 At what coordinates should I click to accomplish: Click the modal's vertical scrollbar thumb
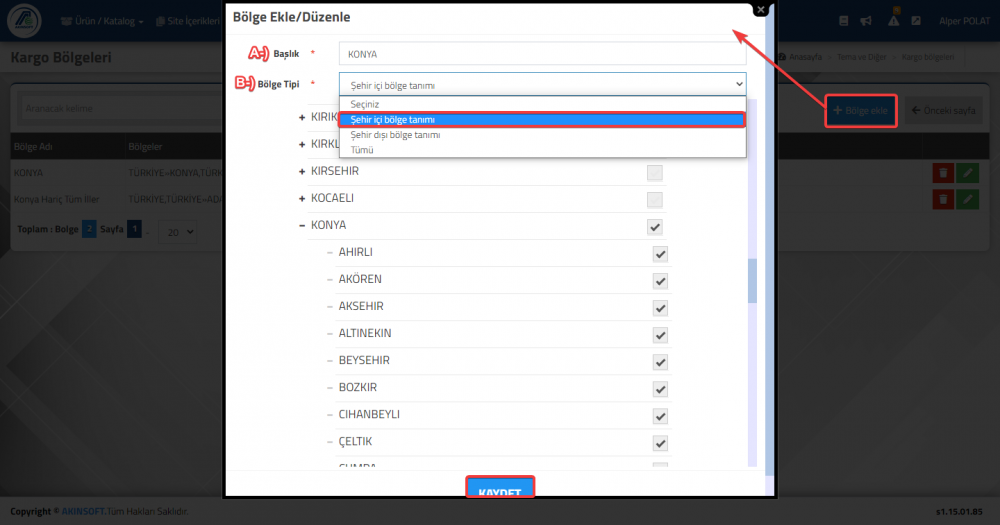[753, 281]
